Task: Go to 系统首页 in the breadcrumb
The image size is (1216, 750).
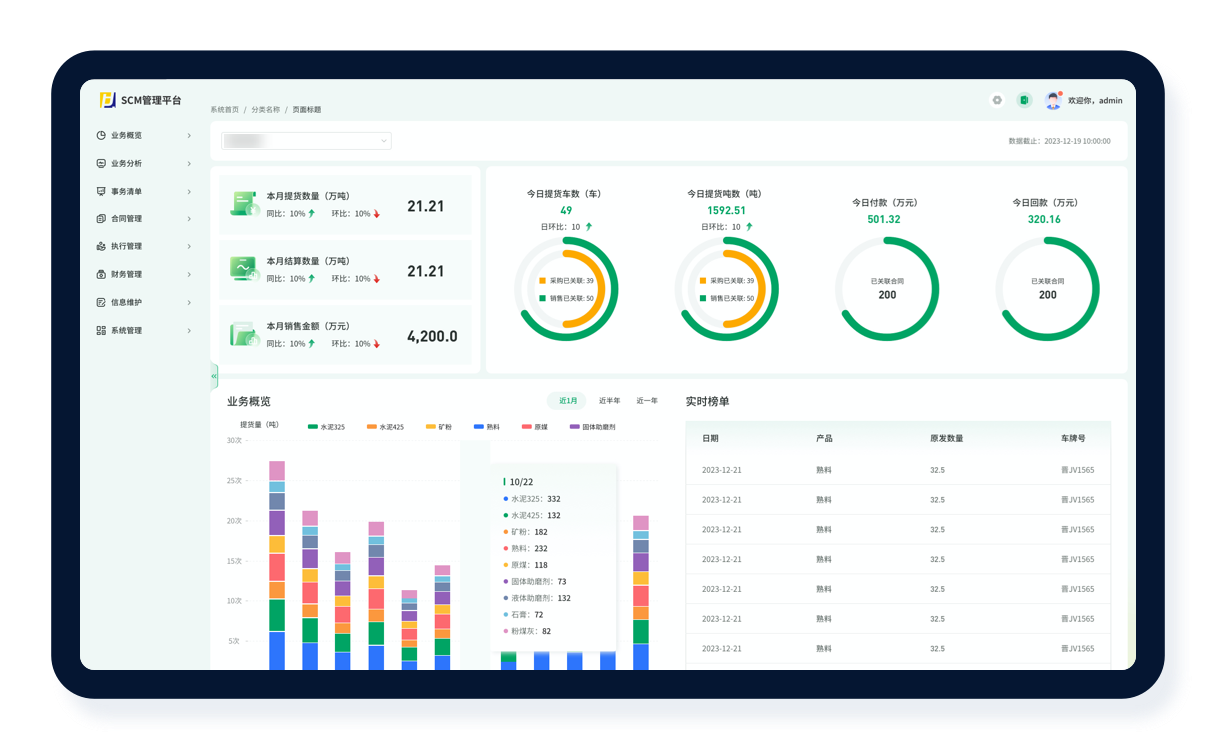Action: [224, 110]
